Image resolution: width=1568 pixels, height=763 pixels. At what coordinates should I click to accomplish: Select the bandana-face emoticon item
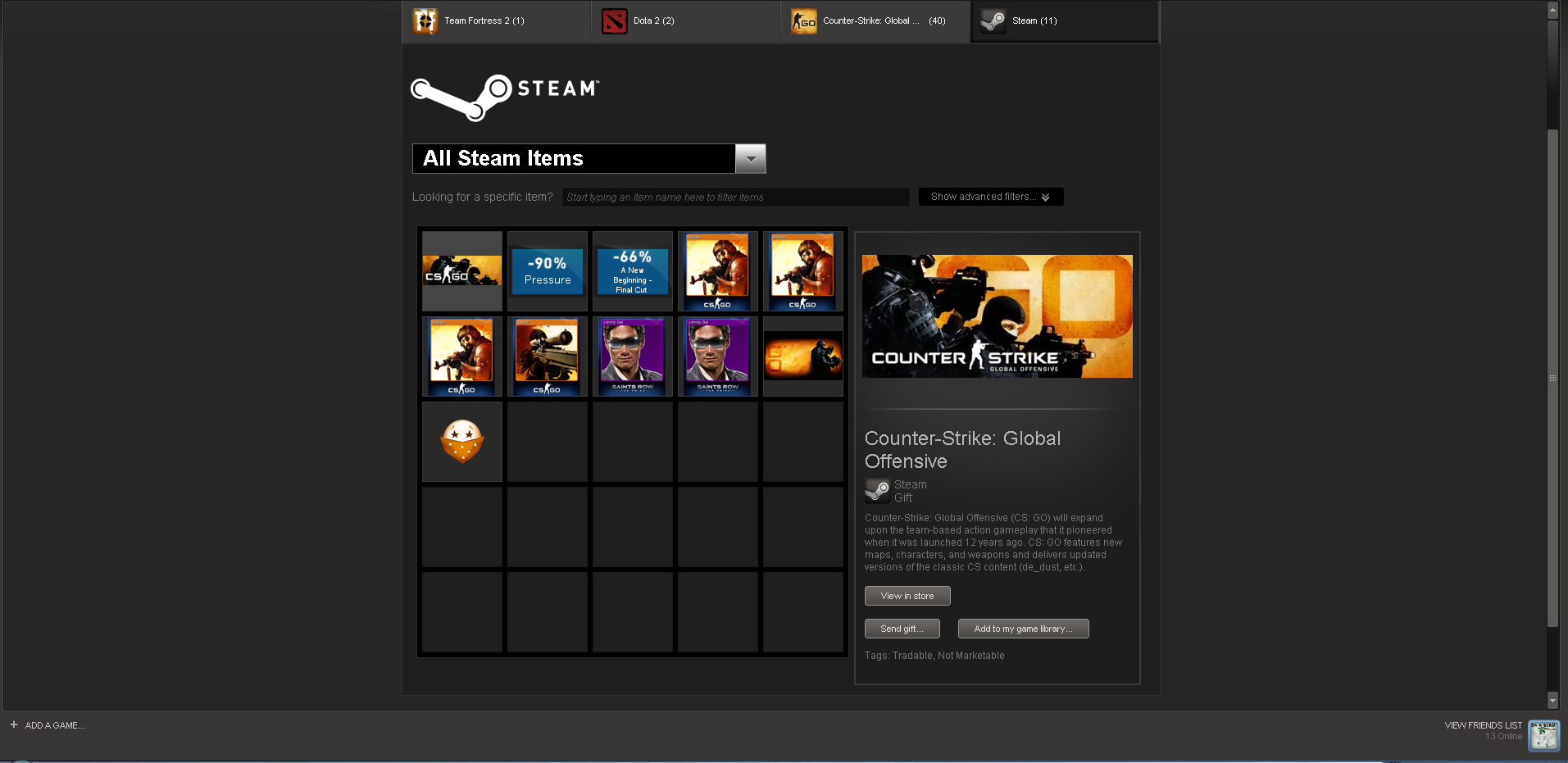[x=462, y=442]
